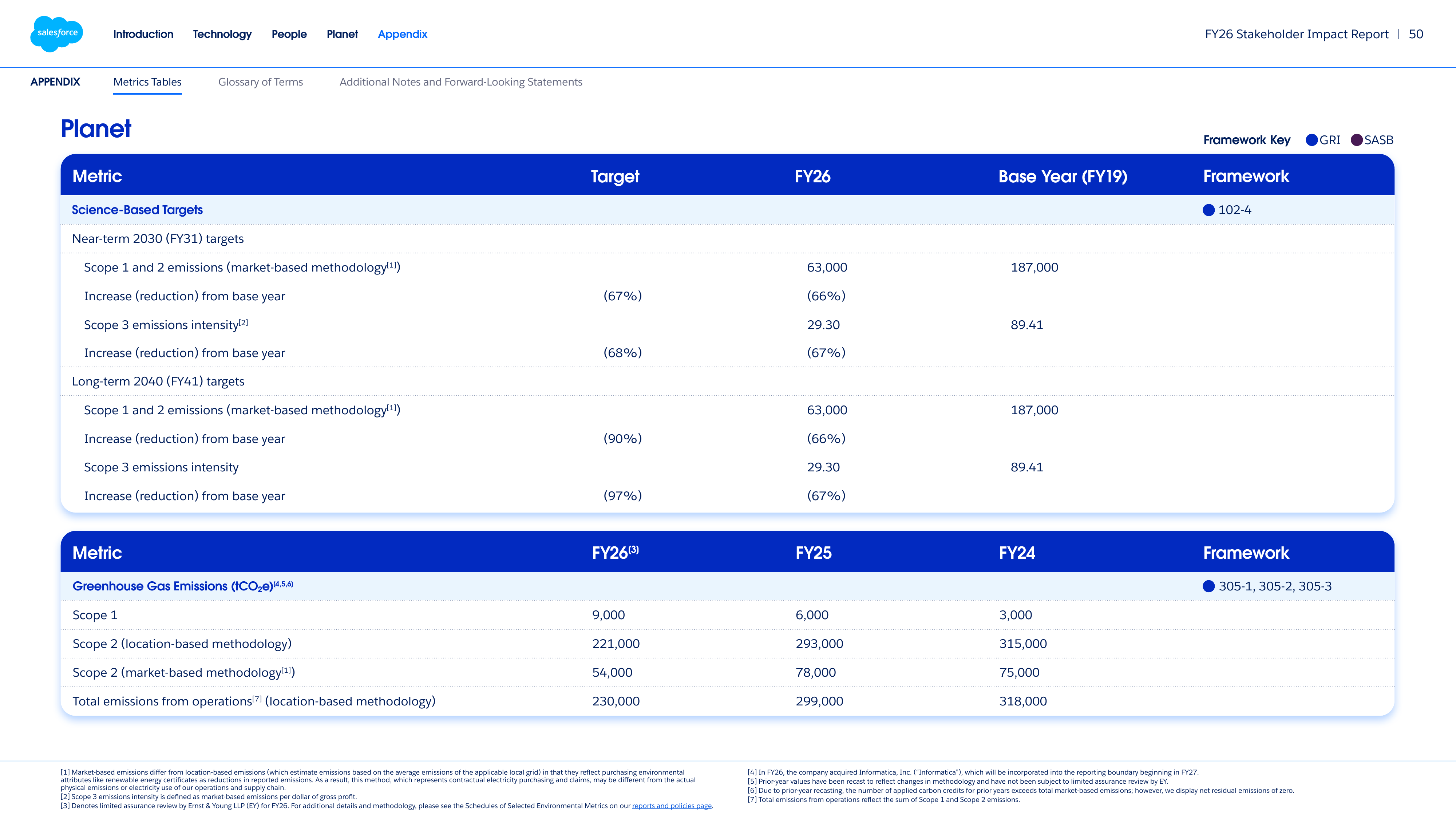The height and width of the screenshot is (819, 1456).
Task: Click the FY24 column header
Action: coord(1017,553)
